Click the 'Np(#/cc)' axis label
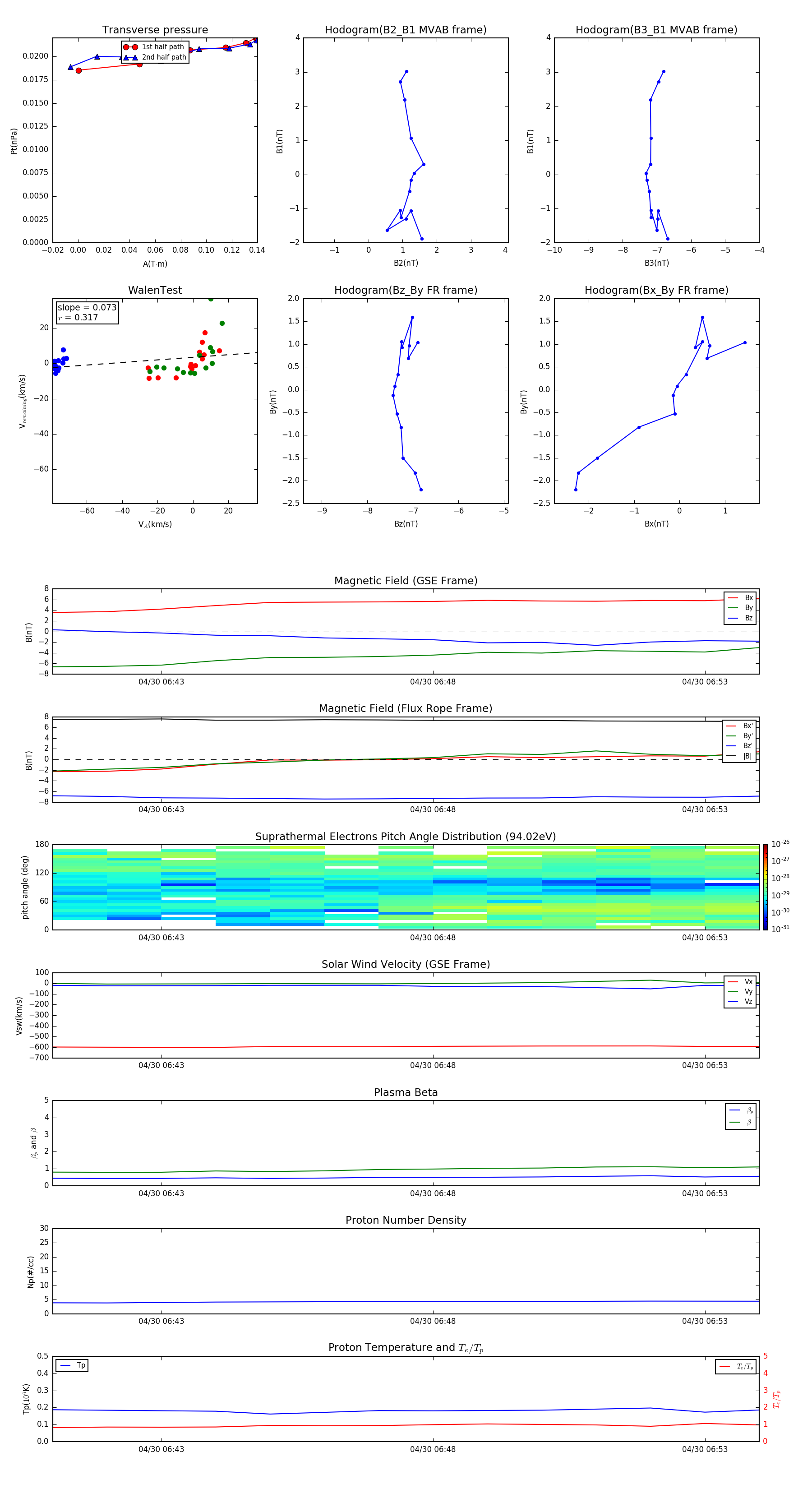This screenshot has width=812, height=1489. pyautogui.click(x=31, y=1272)
